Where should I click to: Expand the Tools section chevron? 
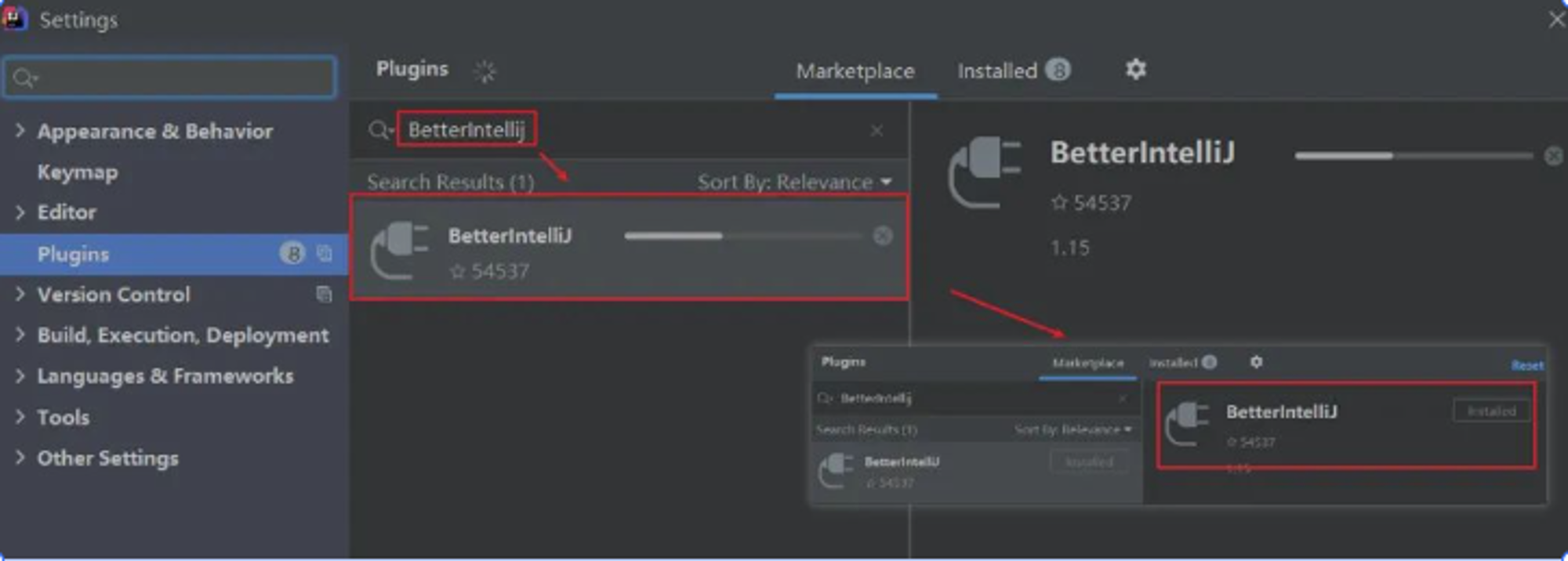pyautogui.click(x=20, y=417)
